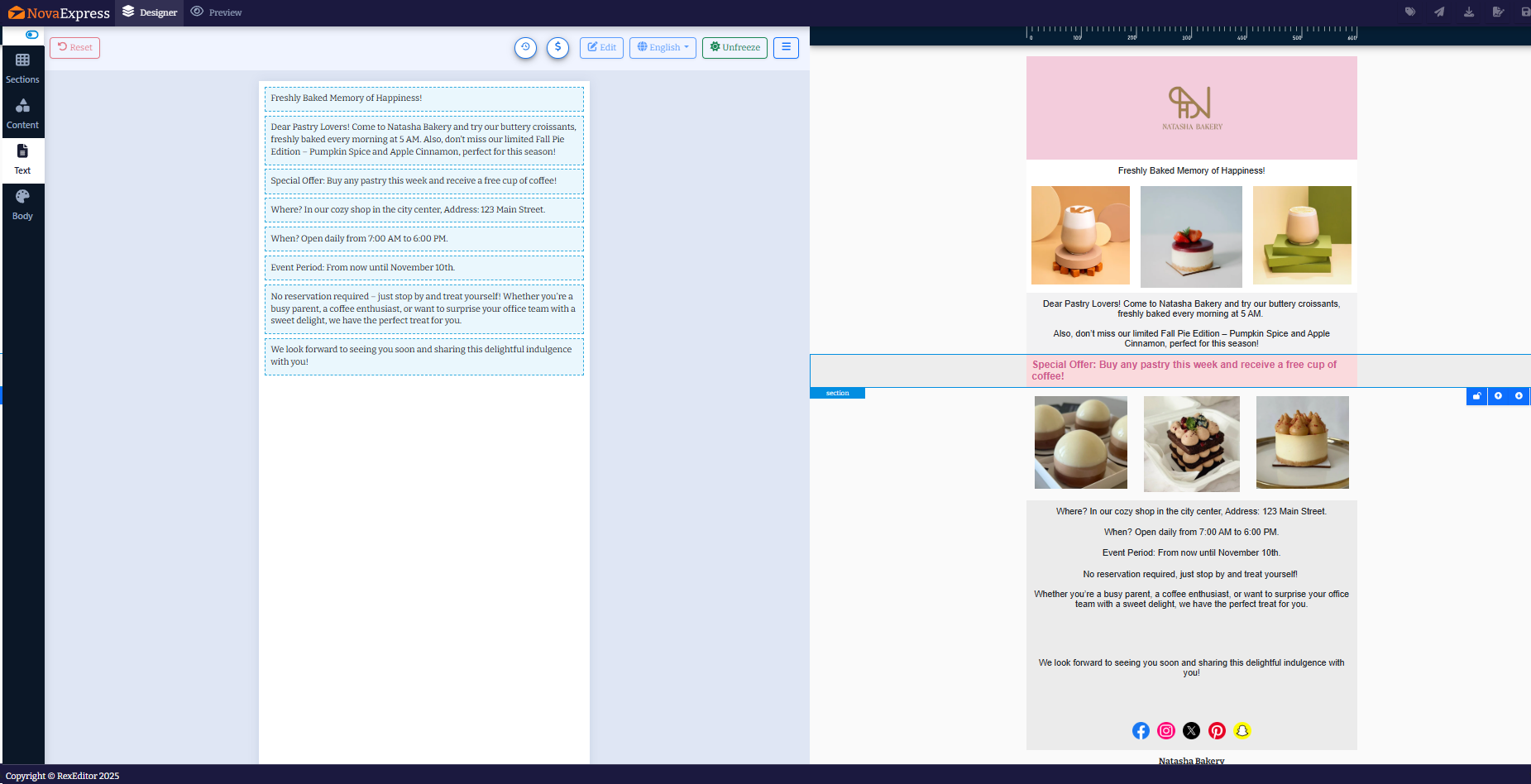
Task: Move section down with arrow icon
Action: click(1519, 396)
